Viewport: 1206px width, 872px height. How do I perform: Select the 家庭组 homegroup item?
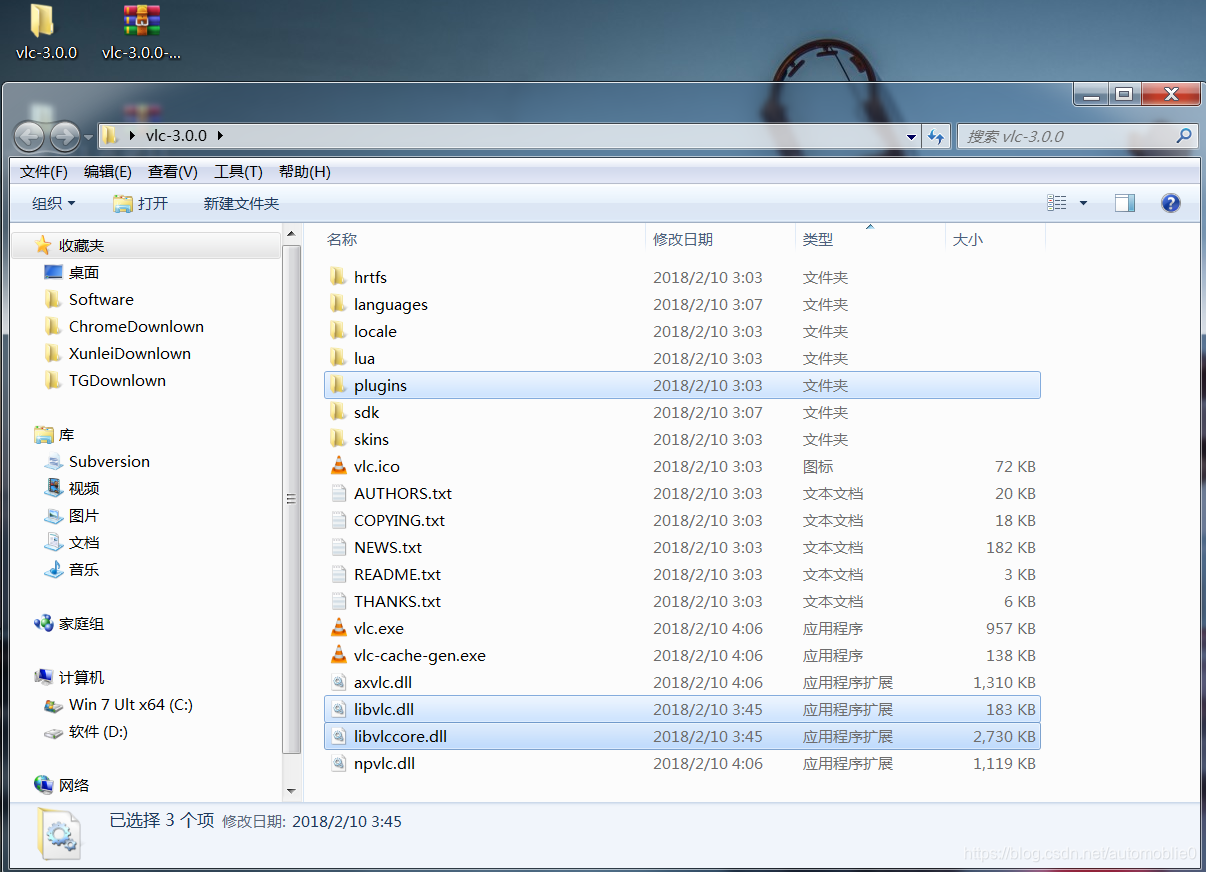[81, 623]
